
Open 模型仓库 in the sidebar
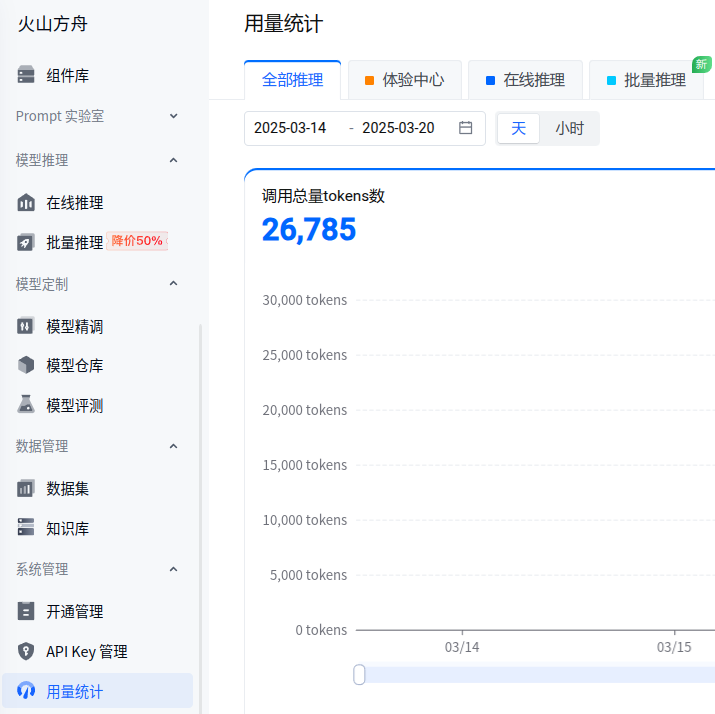pyautogui.click(x=75, y=366)
